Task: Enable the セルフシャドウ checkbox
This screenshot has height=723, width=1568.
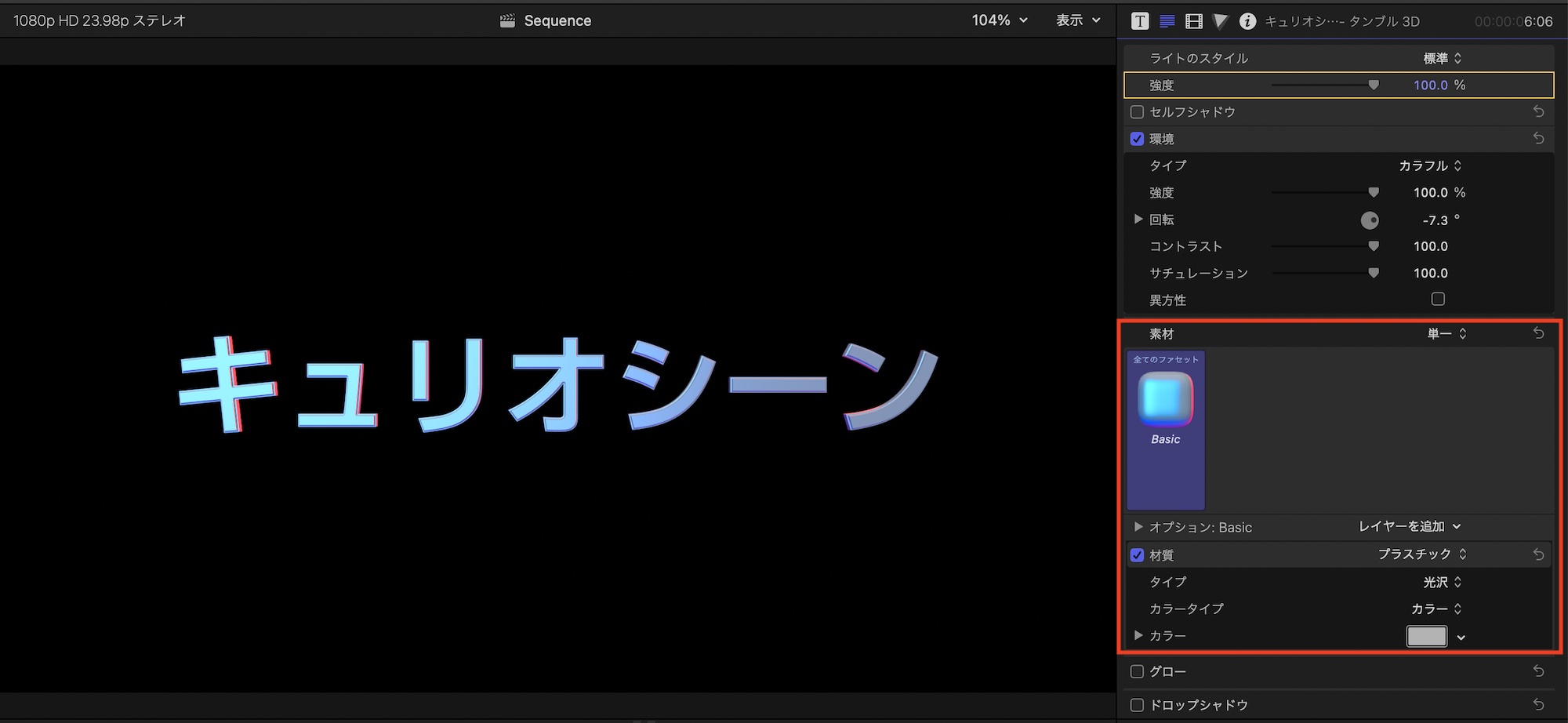Action: (1137, 112)
